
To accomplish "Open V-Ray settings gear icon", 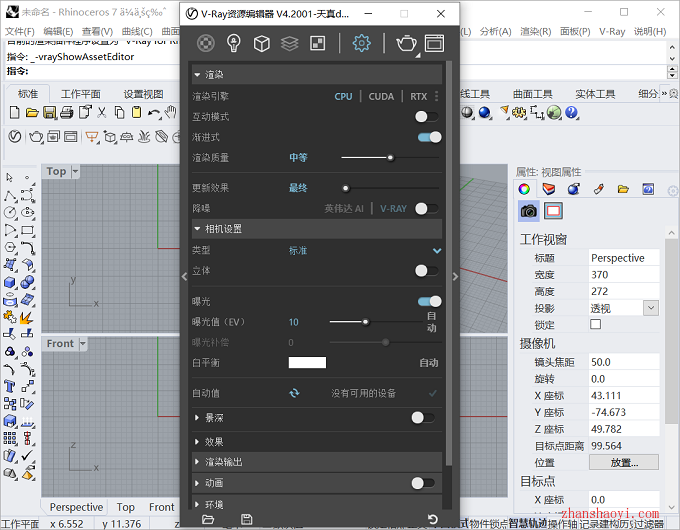I will coord(361,43).
